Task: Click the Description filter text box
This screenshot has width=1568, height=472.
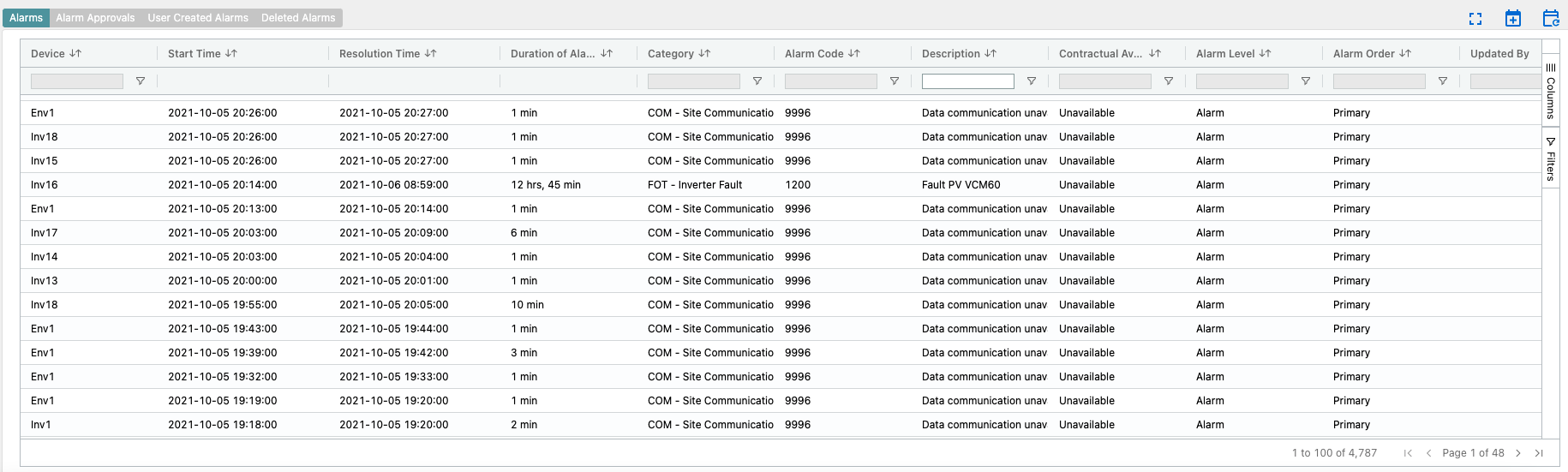Action: coord(967,81)
